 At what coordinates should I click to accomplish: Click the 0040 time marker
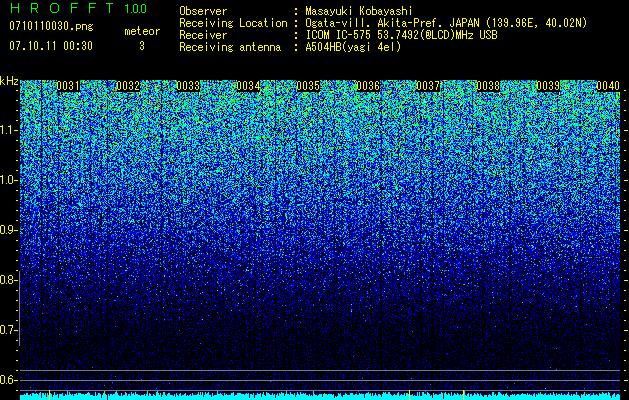click(608, 86)
